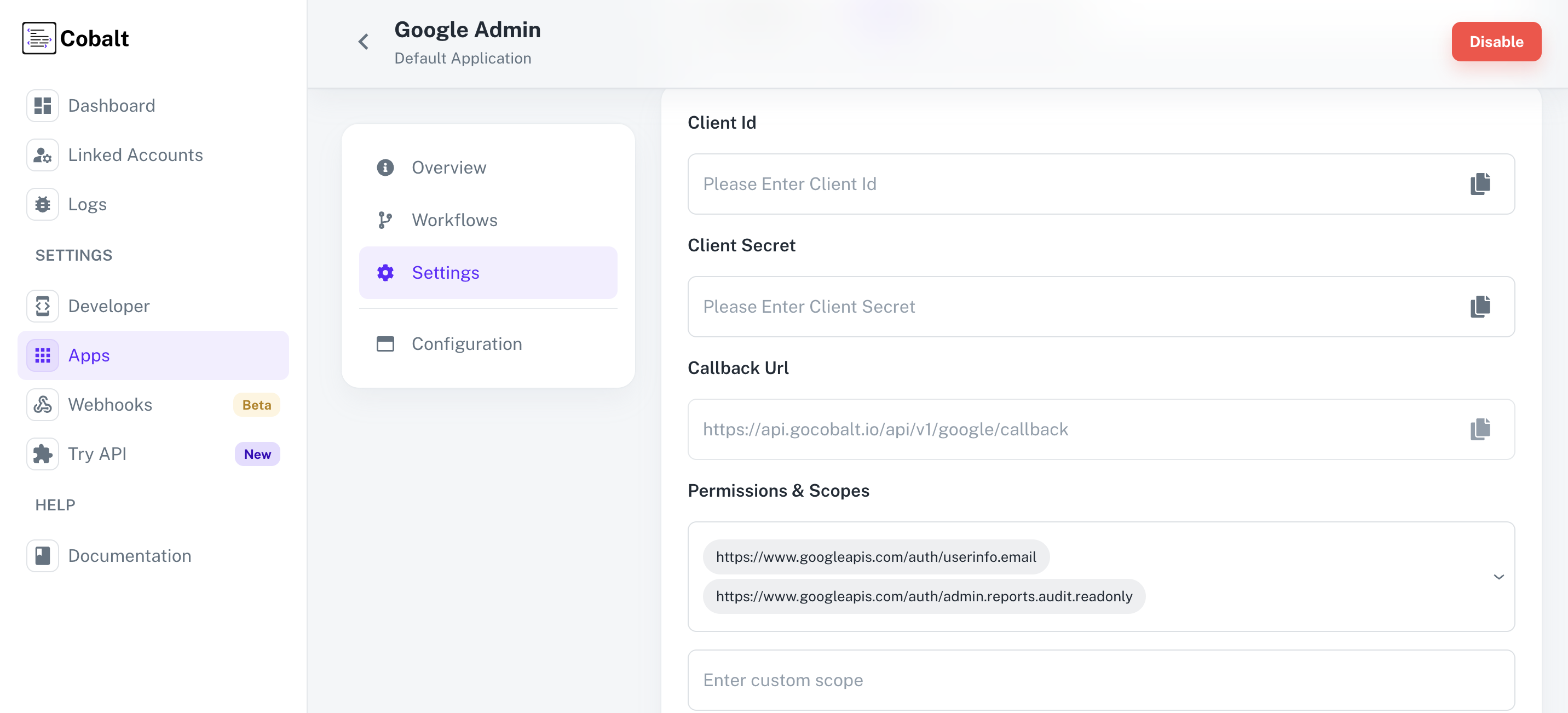Click the Developer icon in sidebar
This screenshot has width=1568, height=713.
[x=42, y=306]
